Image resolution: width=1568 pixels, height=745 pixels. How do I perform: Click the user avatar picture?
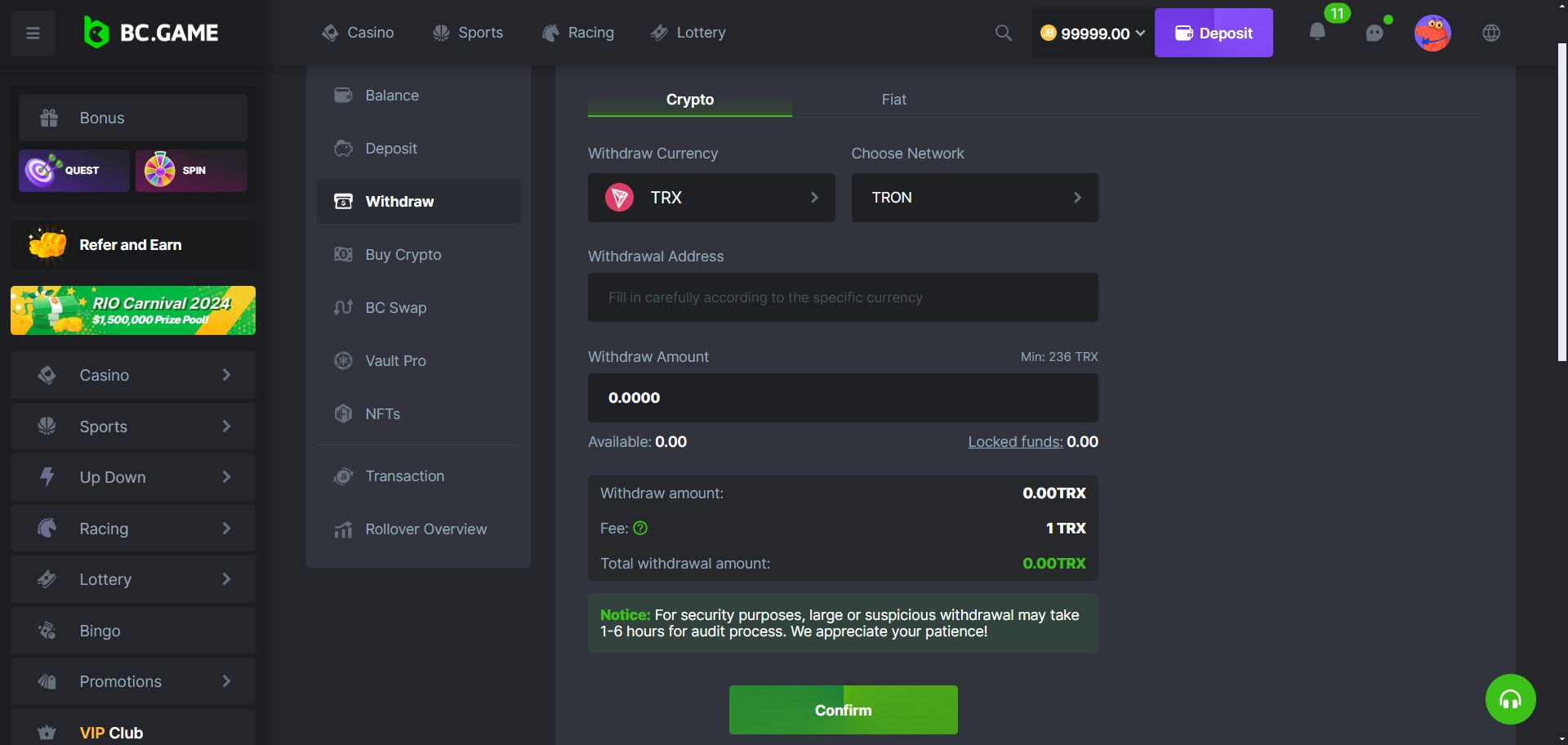1432,33
